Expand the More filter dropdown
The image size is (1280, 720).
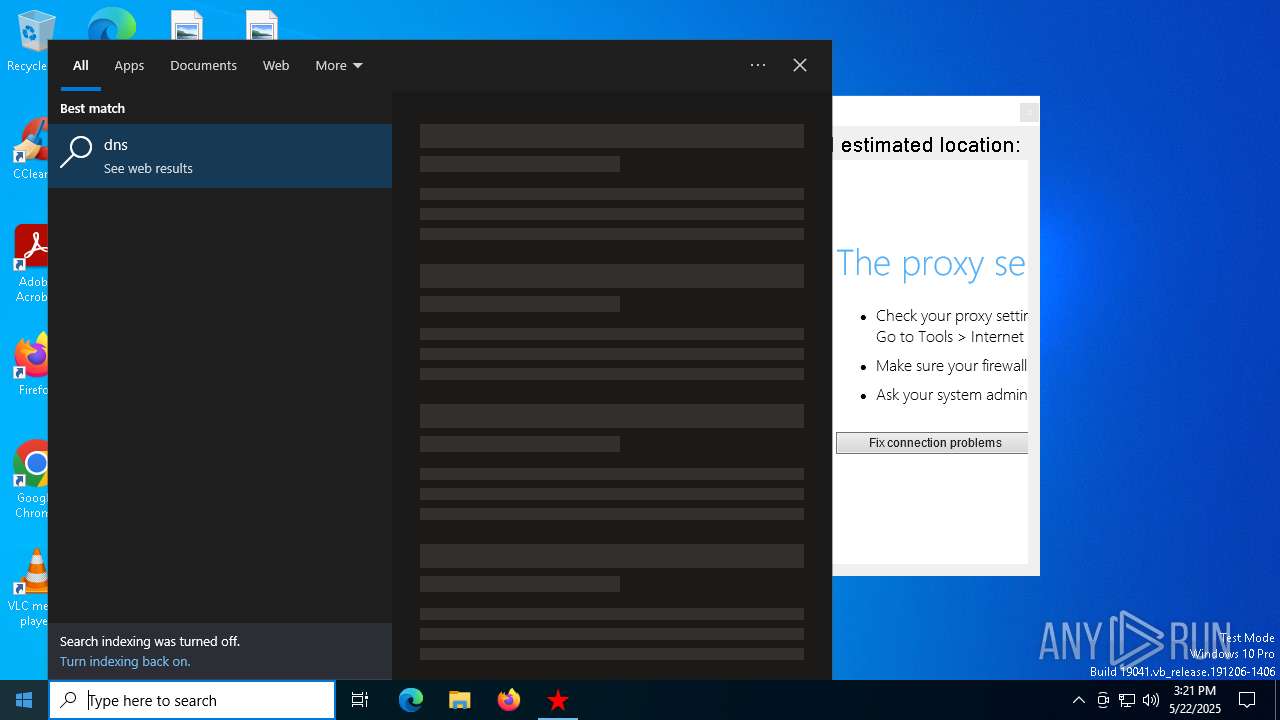[339, 66]
